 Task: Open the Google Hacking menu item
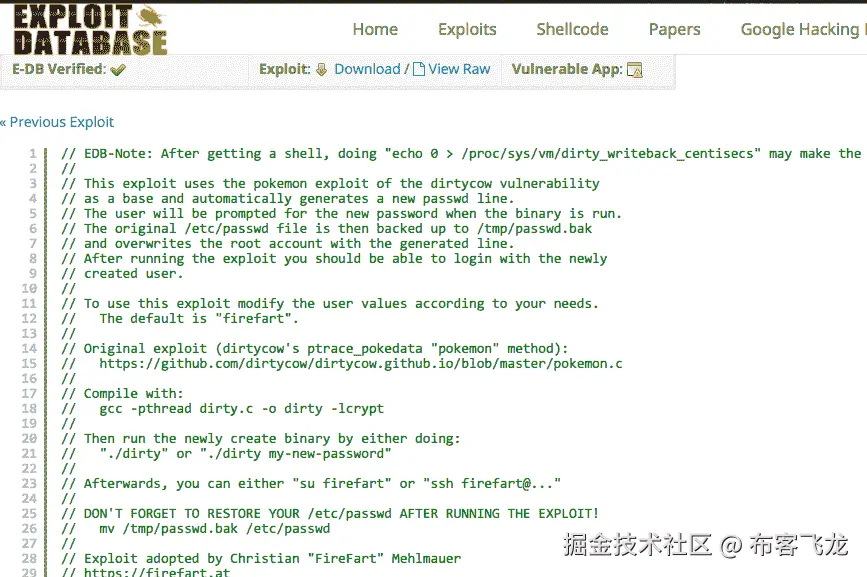(803, 29)
